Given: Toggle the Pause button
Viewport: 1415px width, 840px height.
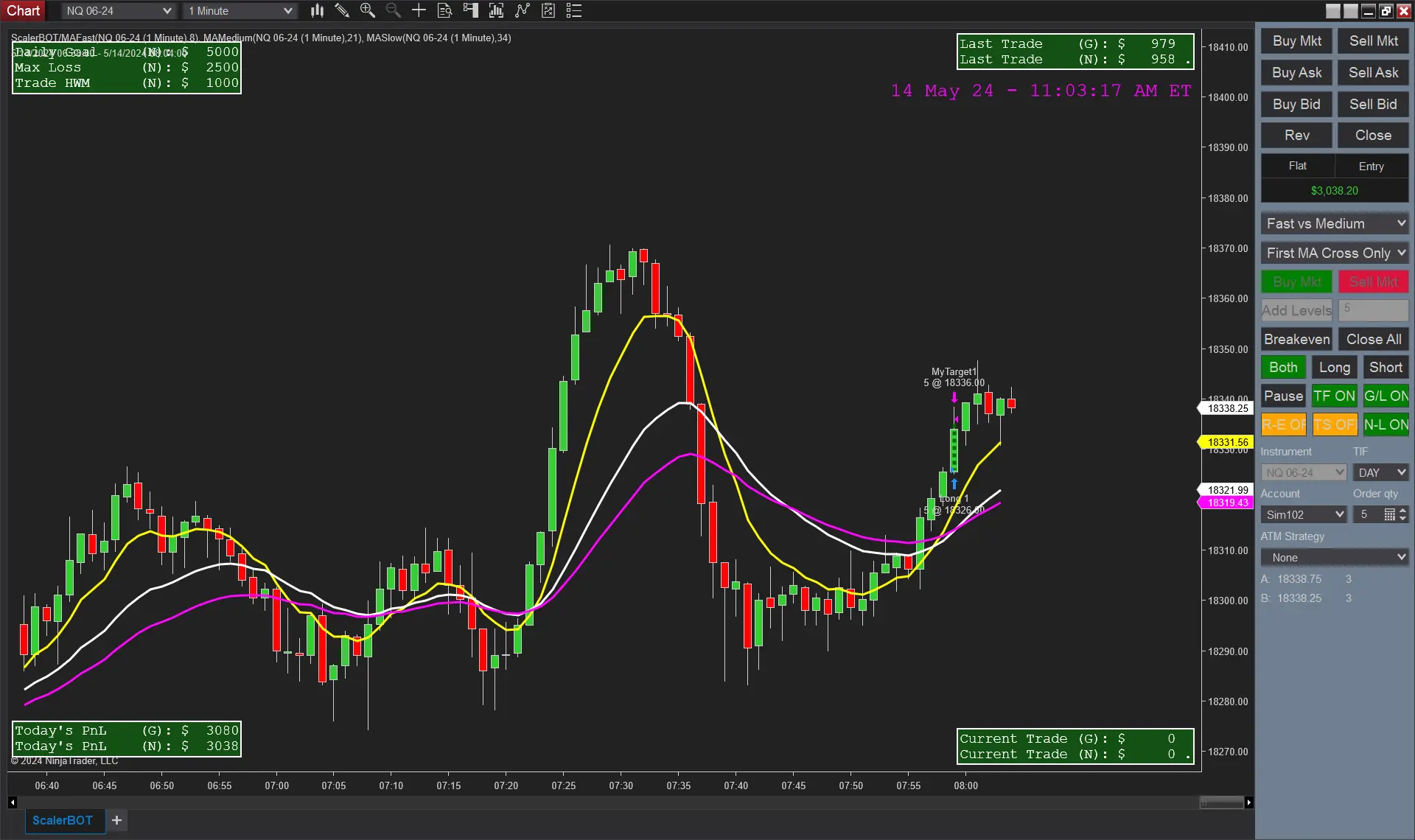Looking at the screenshot, I should pos(1283,396).
